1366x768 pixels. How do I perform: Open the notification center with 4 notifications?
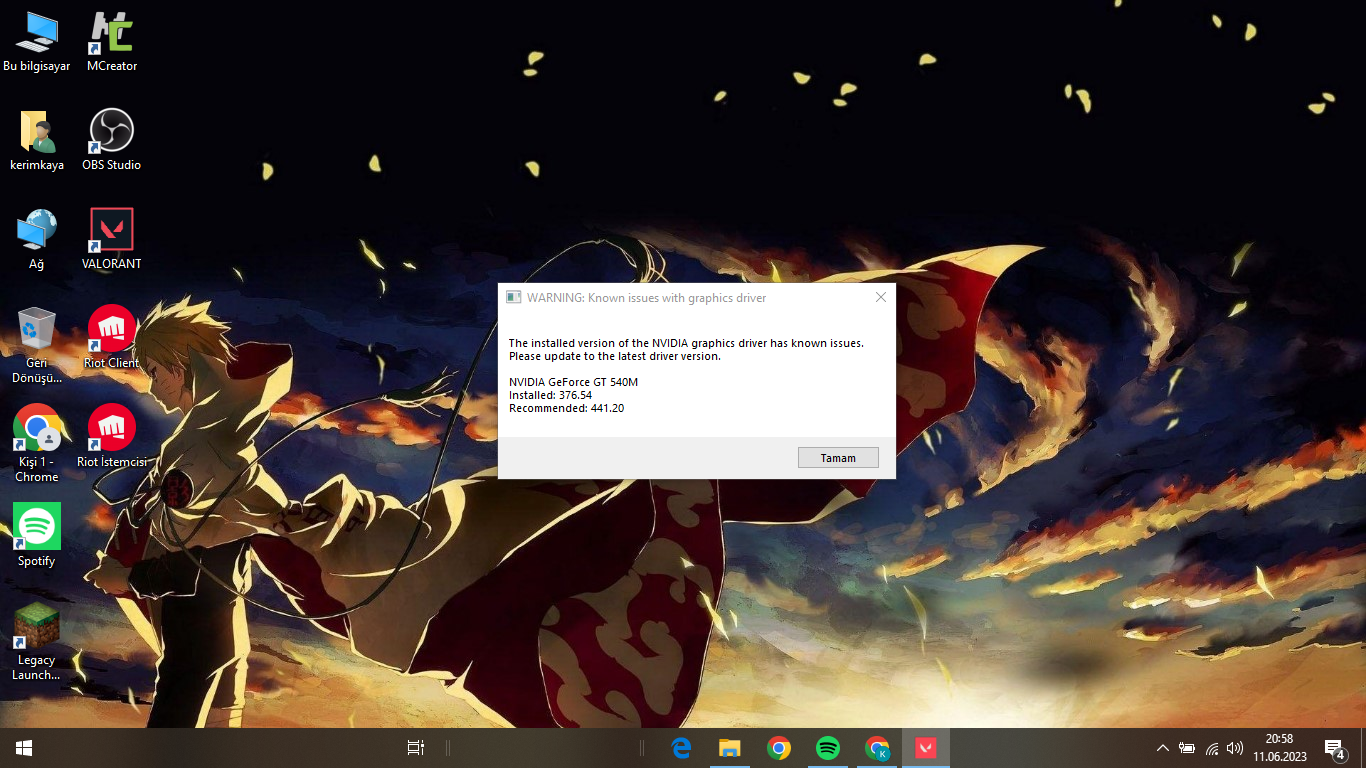(1334, 748)
